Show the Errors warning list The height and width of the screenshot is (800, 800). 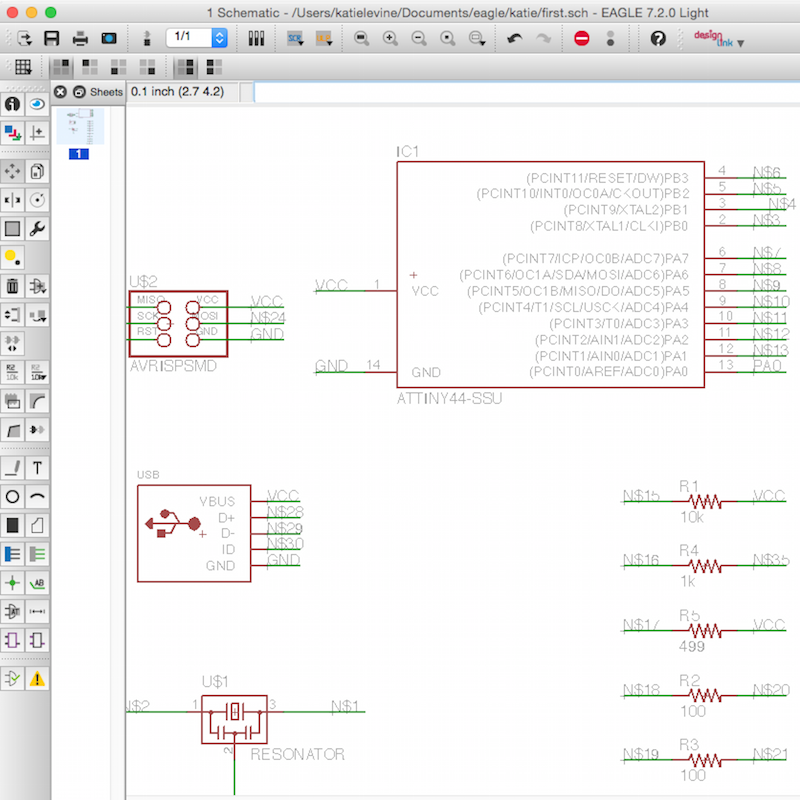coord(37,679)
